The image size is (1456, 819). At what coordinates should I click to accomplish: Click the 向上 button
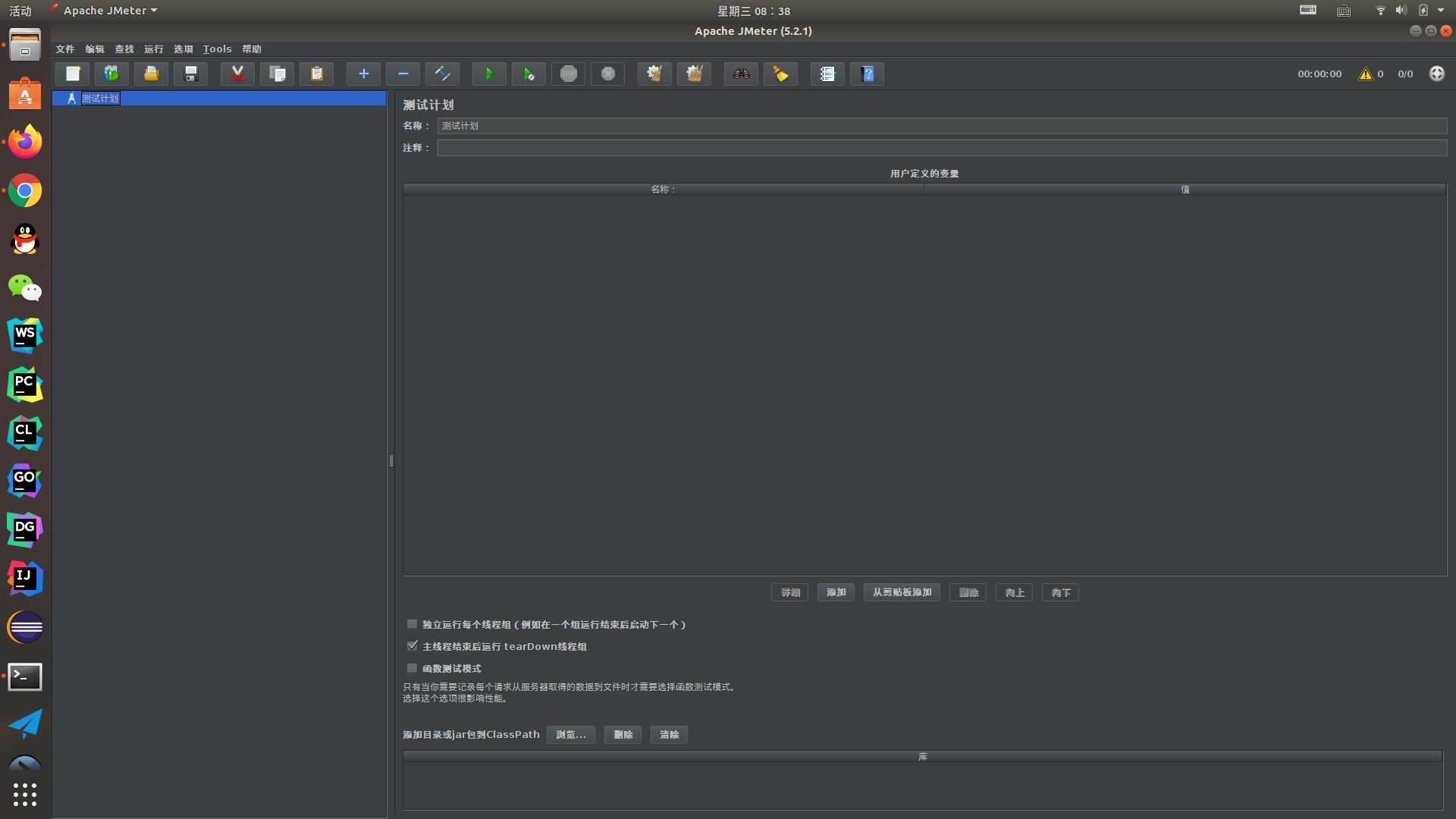tap(1015, 592)
